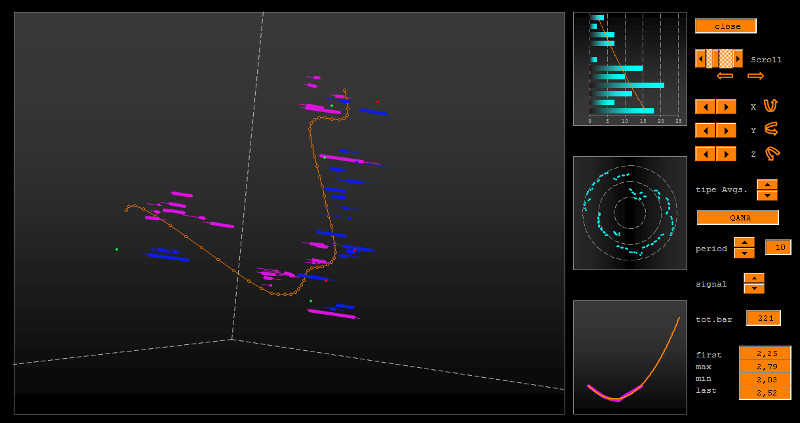Increase period with up arrow
This screenshot has width=800, height=423.
pos(744,242)
